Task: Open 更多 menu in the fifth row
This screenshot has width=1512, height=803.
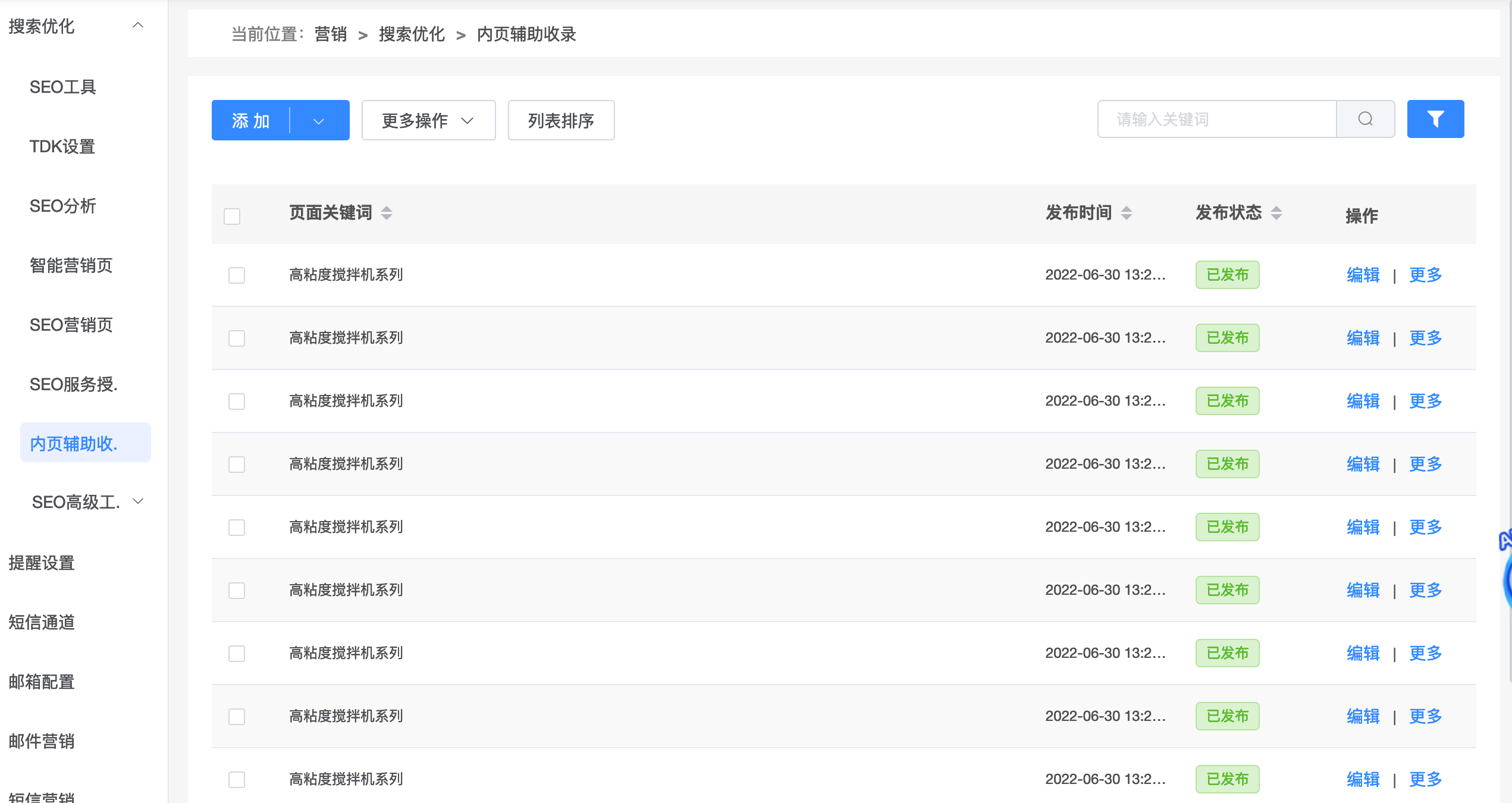Action: click(x=1426, y=527)
